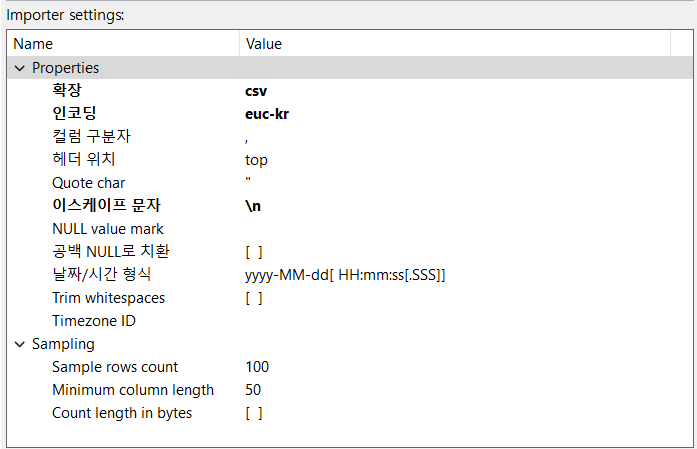Toggle the Trim whitespaces checkbox
Screen dimensions: 697x449
point(254,298)
